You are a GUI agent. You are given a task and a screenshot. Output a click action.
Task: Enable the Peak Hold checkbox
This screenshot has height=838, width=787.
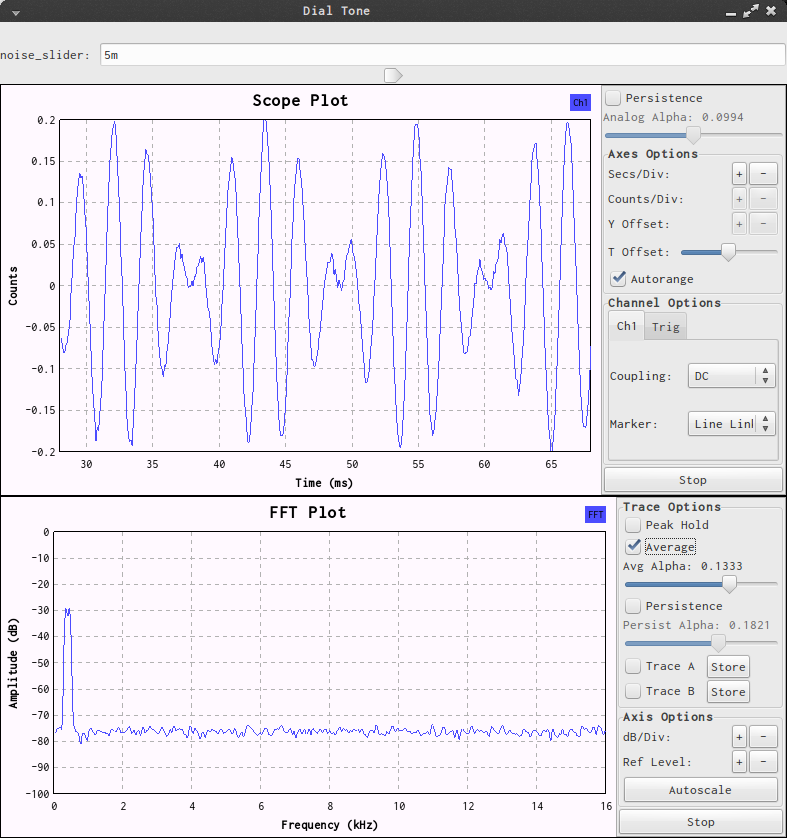[633, 525]
